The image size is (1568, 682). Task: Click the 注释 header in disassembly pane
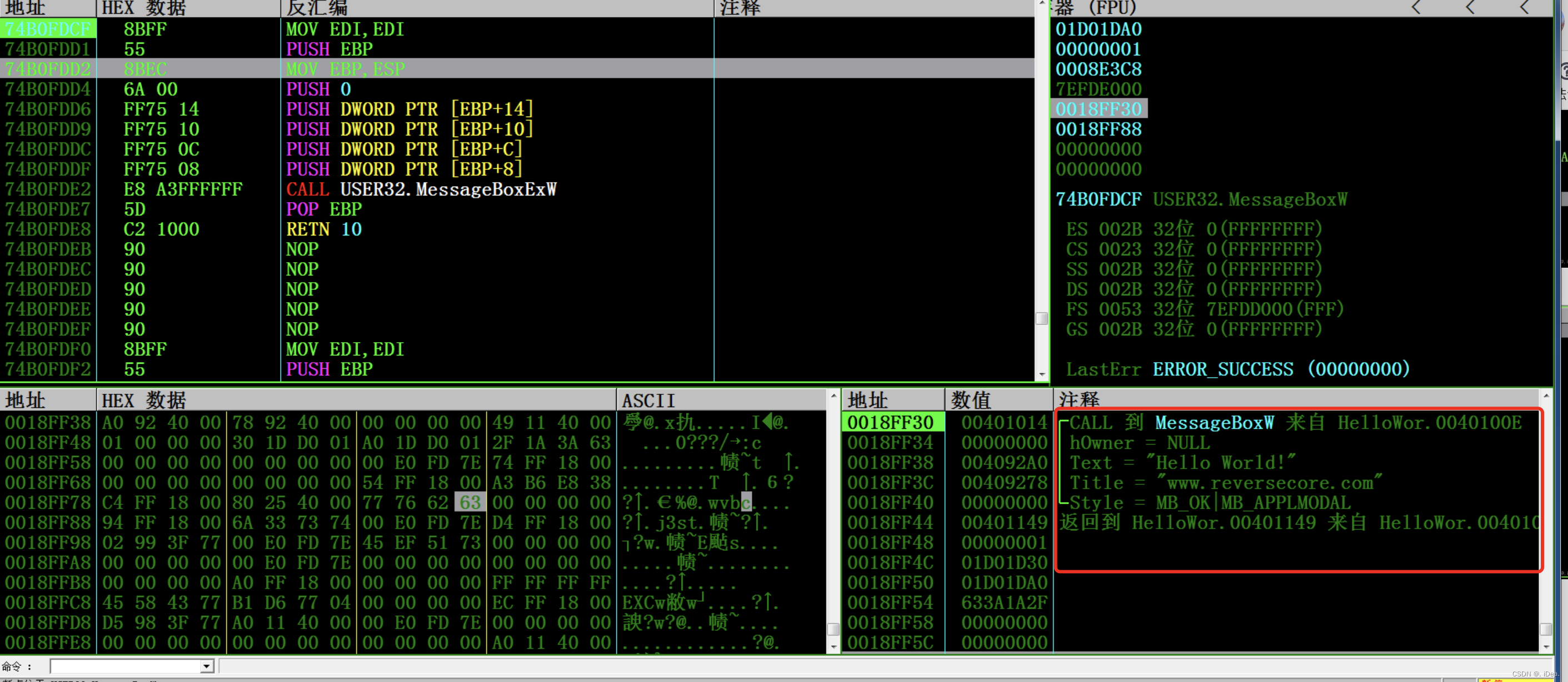pos(873,8)
